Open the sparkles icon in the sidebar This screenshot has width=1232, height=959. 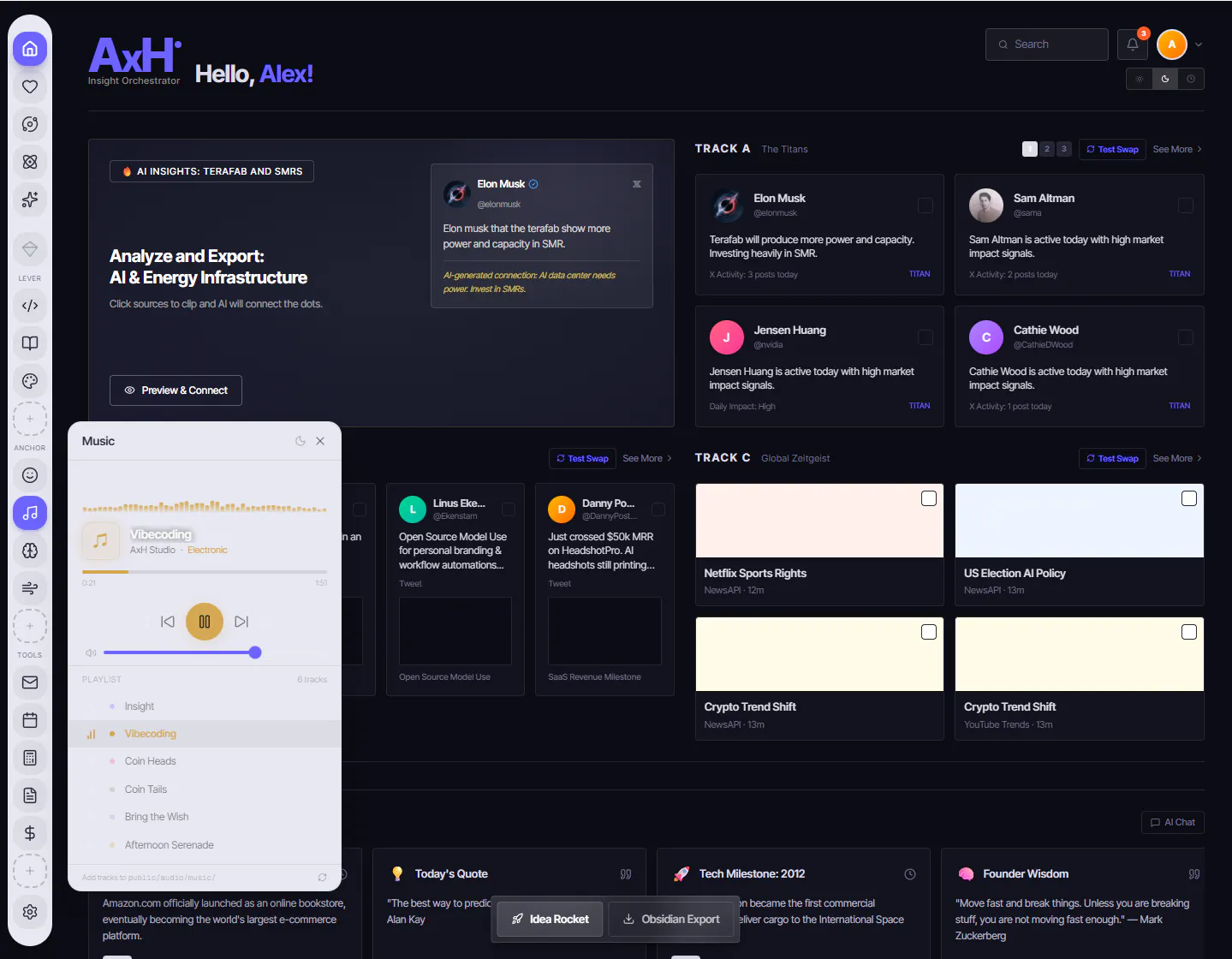30,200
